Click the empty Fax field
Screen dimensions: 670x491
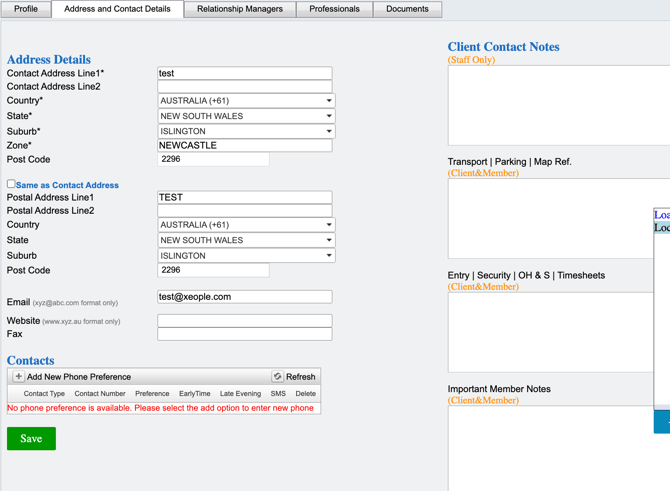[245, 334]
